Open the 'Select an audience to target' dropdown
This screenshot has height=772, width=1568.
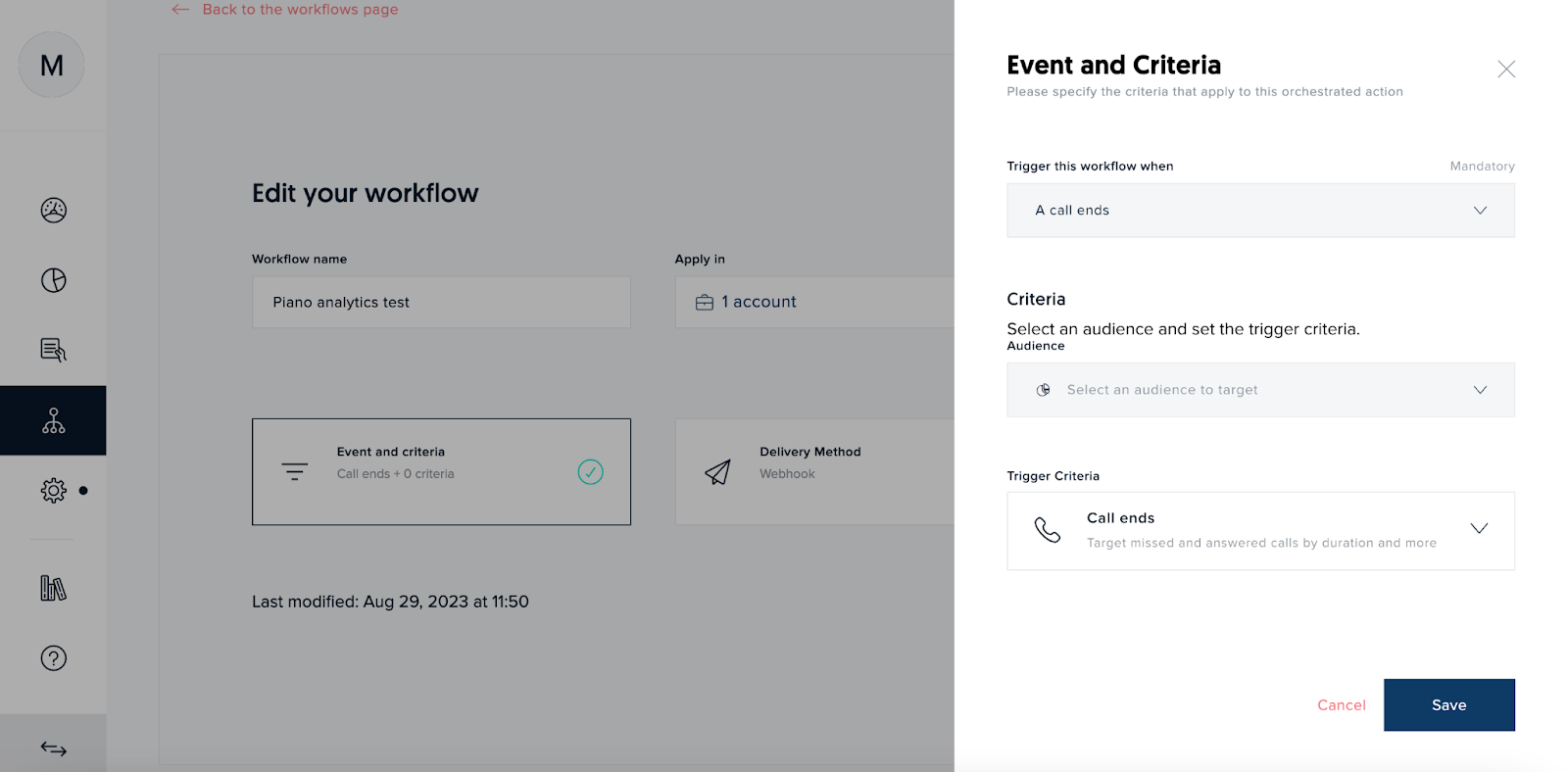[1259, 390]
